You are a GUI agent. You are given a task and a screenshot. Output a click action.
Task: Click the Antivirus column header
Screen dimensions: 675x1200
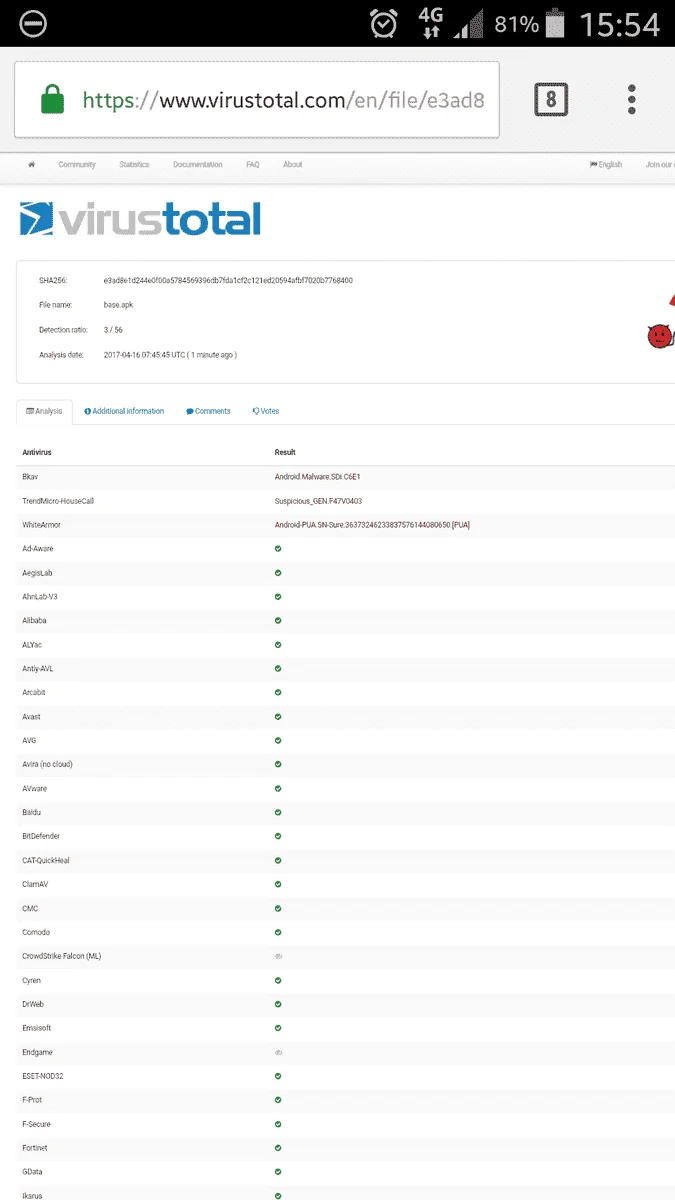click(x=37, y=452)
